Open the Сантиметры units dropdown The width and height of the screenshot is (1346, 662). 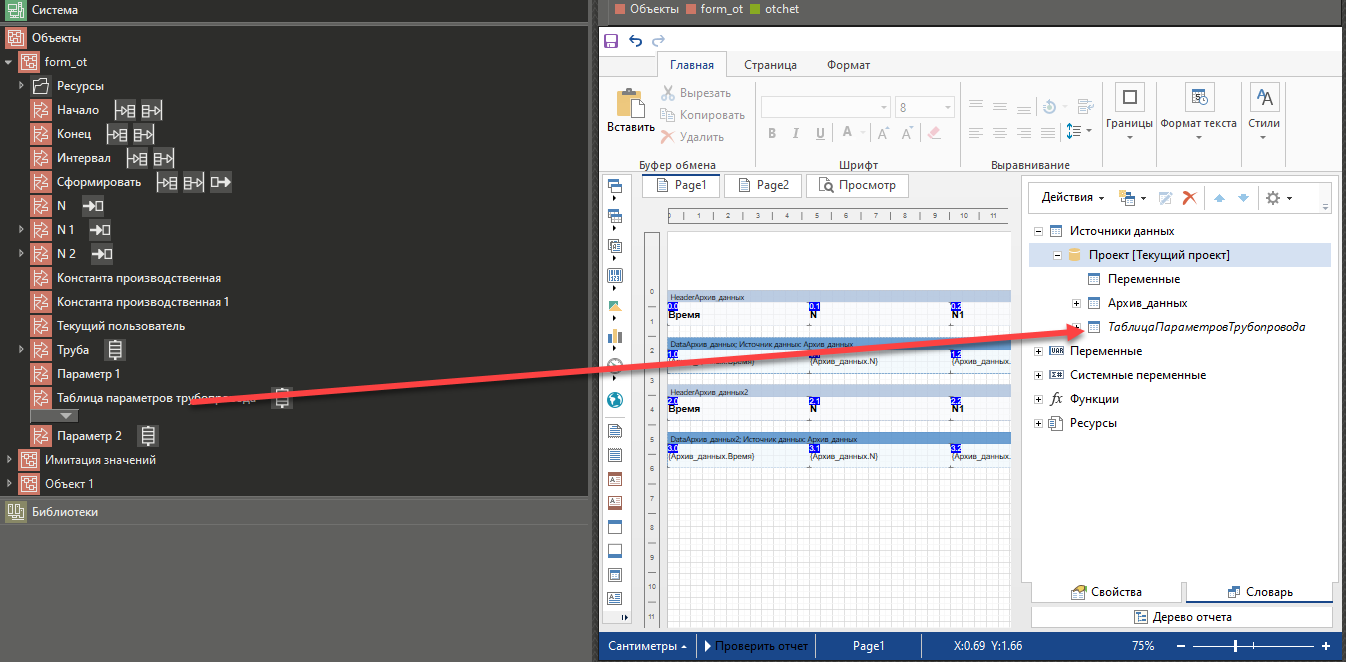click(647, 646)
